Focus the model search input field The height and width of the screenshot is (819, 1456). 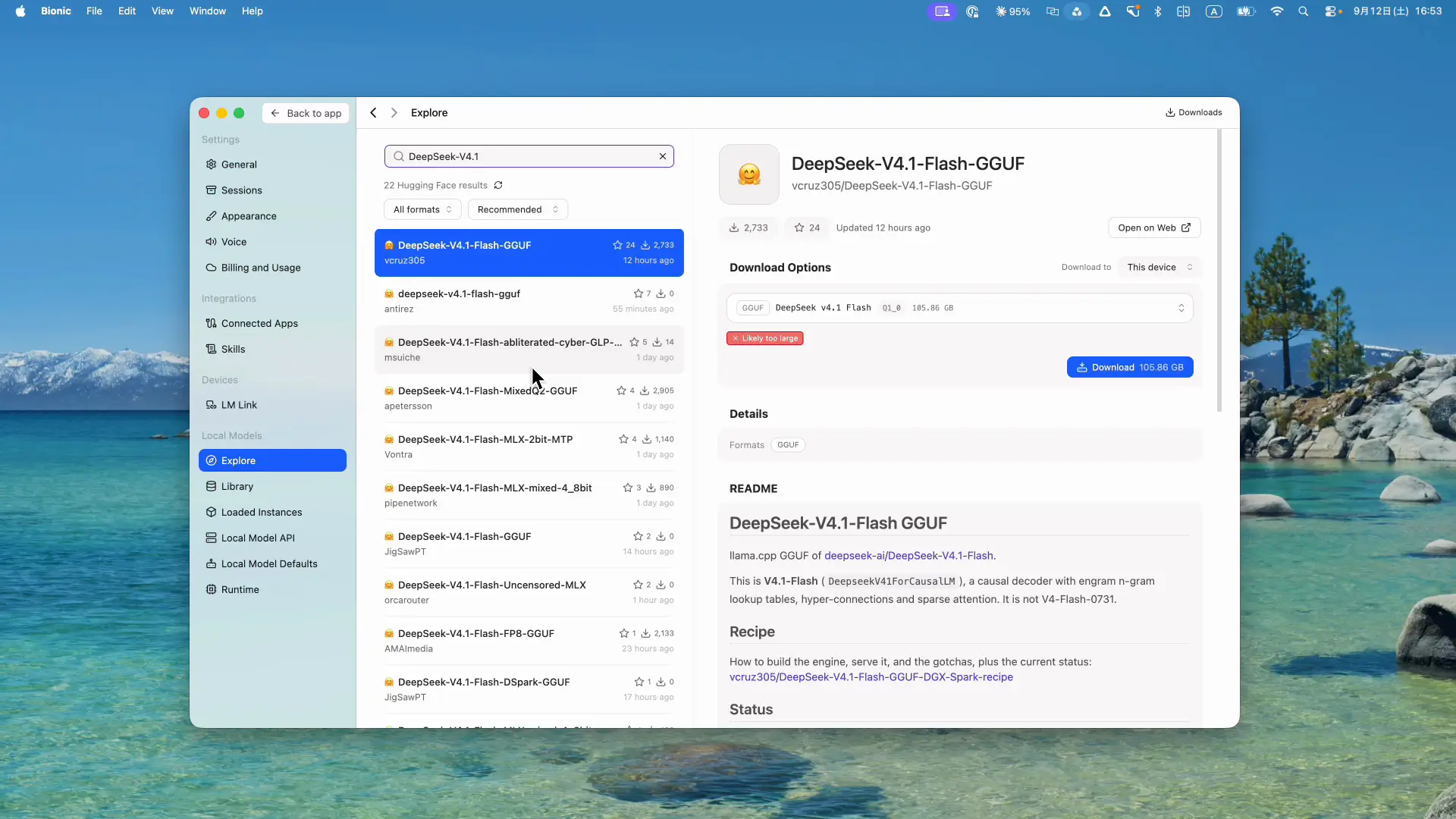529,156
